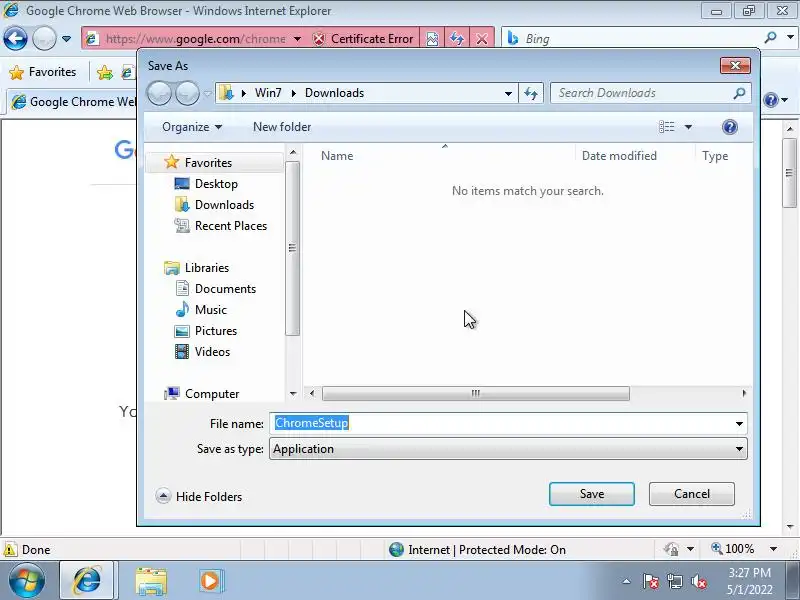Change your view icon in dialog
This screenshot has width=800, height=600.
click(x=666, y=127)
